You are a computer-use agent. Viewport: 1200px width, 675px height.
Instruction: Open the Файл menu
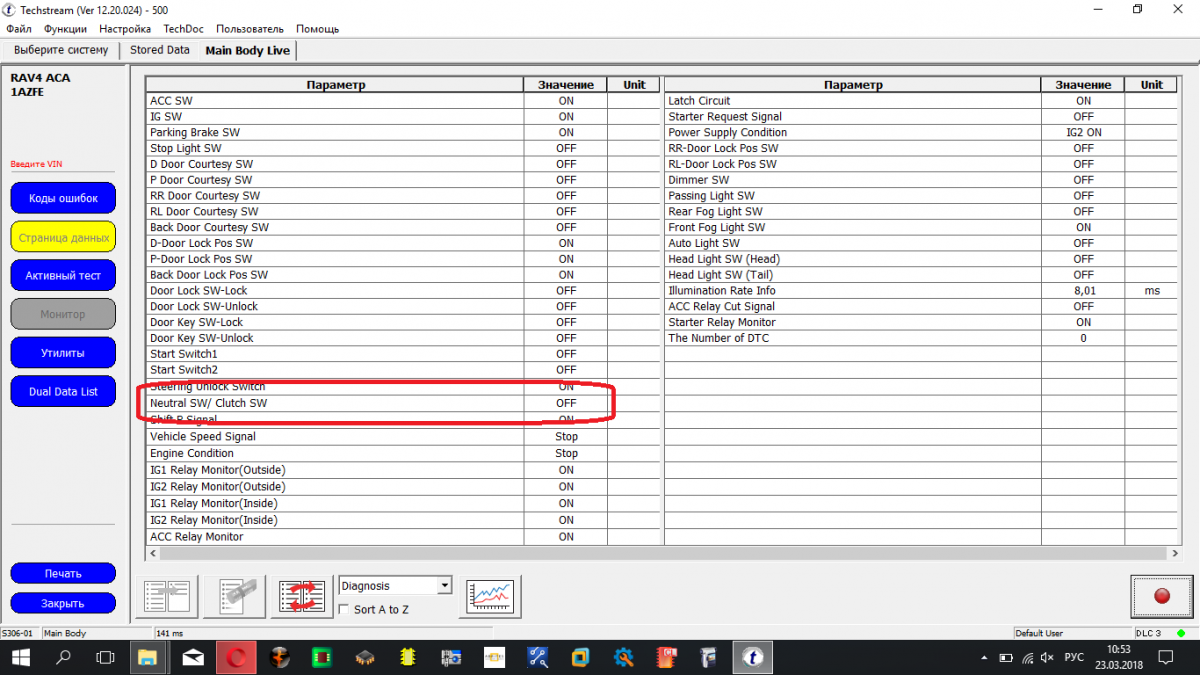coord(19,29)
